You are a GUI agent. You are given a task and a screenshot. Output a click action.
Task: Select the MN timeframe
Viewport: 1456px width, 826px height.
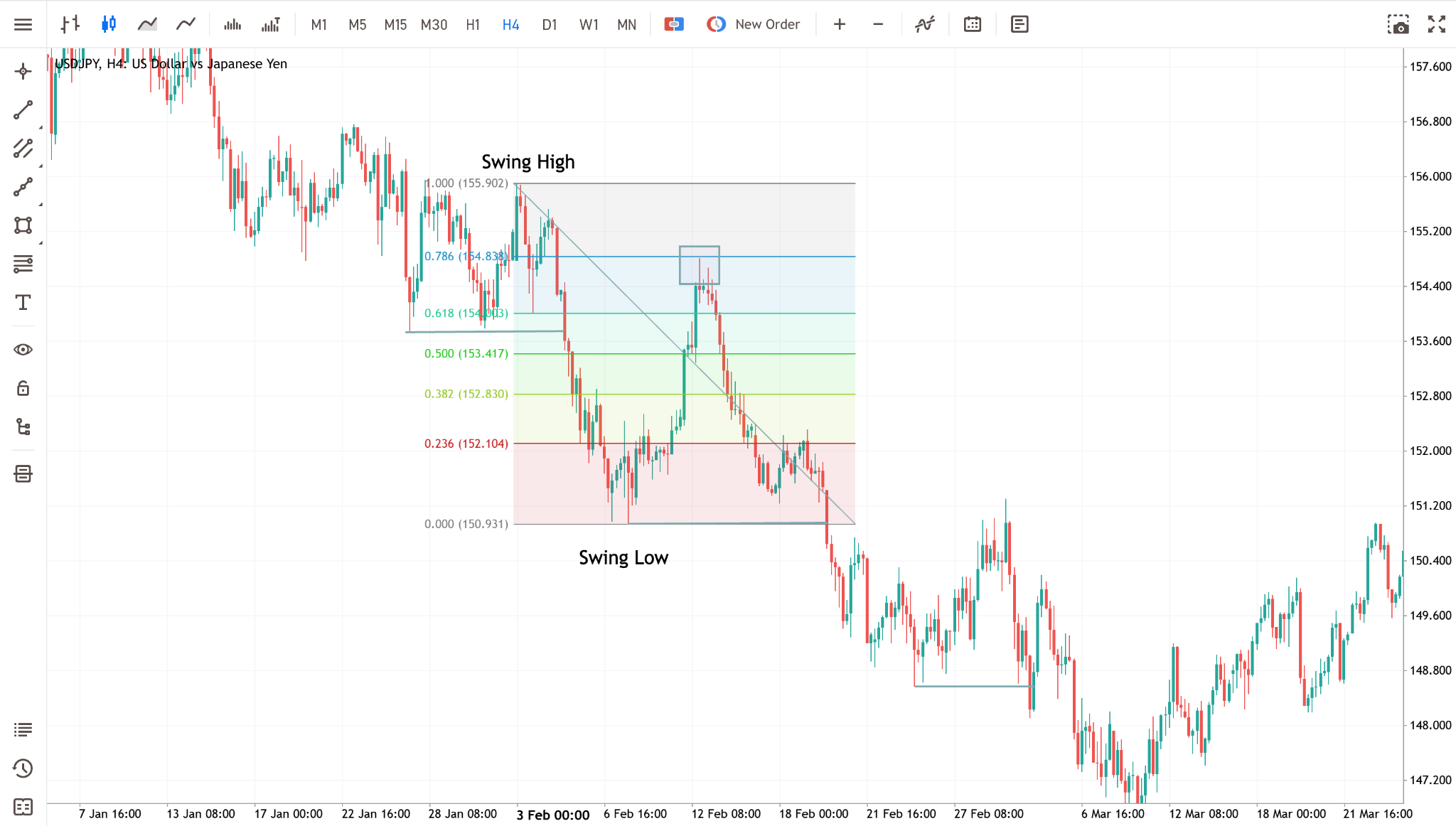[626, 25]
